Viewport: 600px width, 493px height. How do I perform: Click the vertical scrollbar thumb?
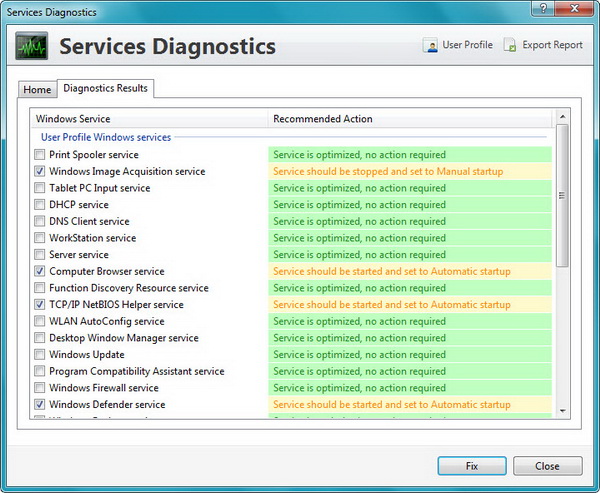tap(562, 196)
